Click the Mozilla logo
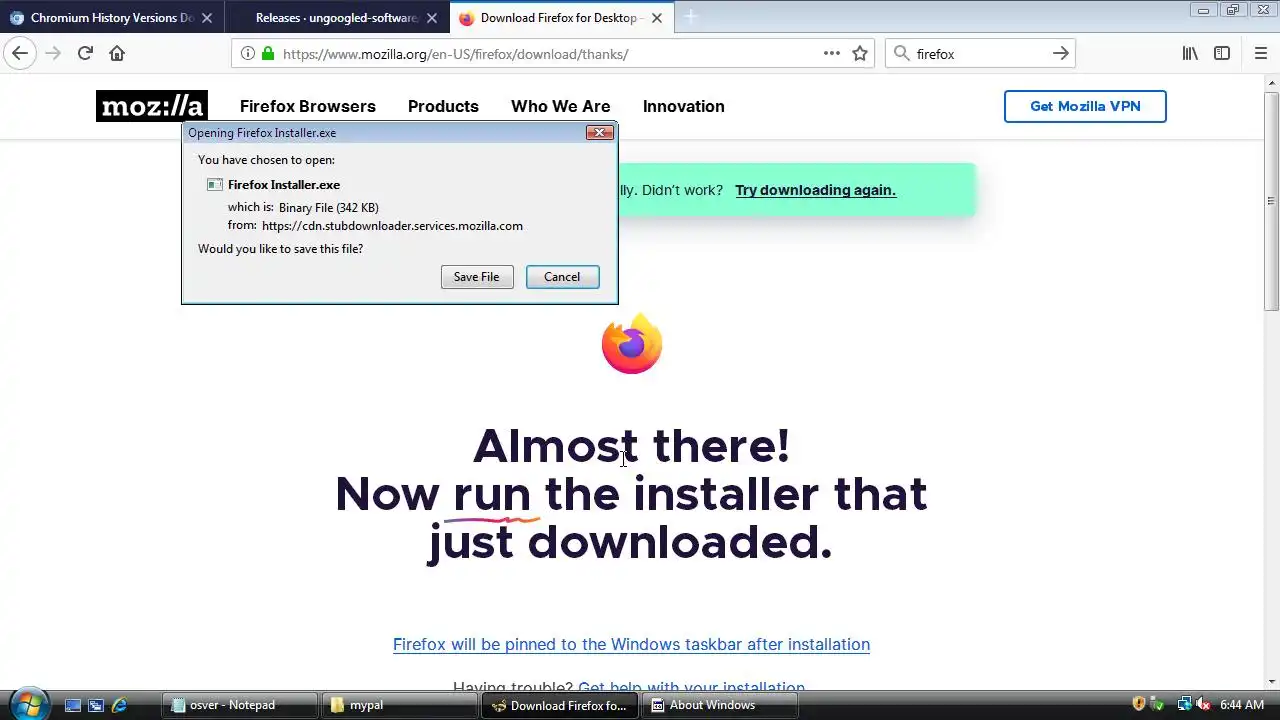The width and height of the screenshot is (1280, 720). pos(152,106)
